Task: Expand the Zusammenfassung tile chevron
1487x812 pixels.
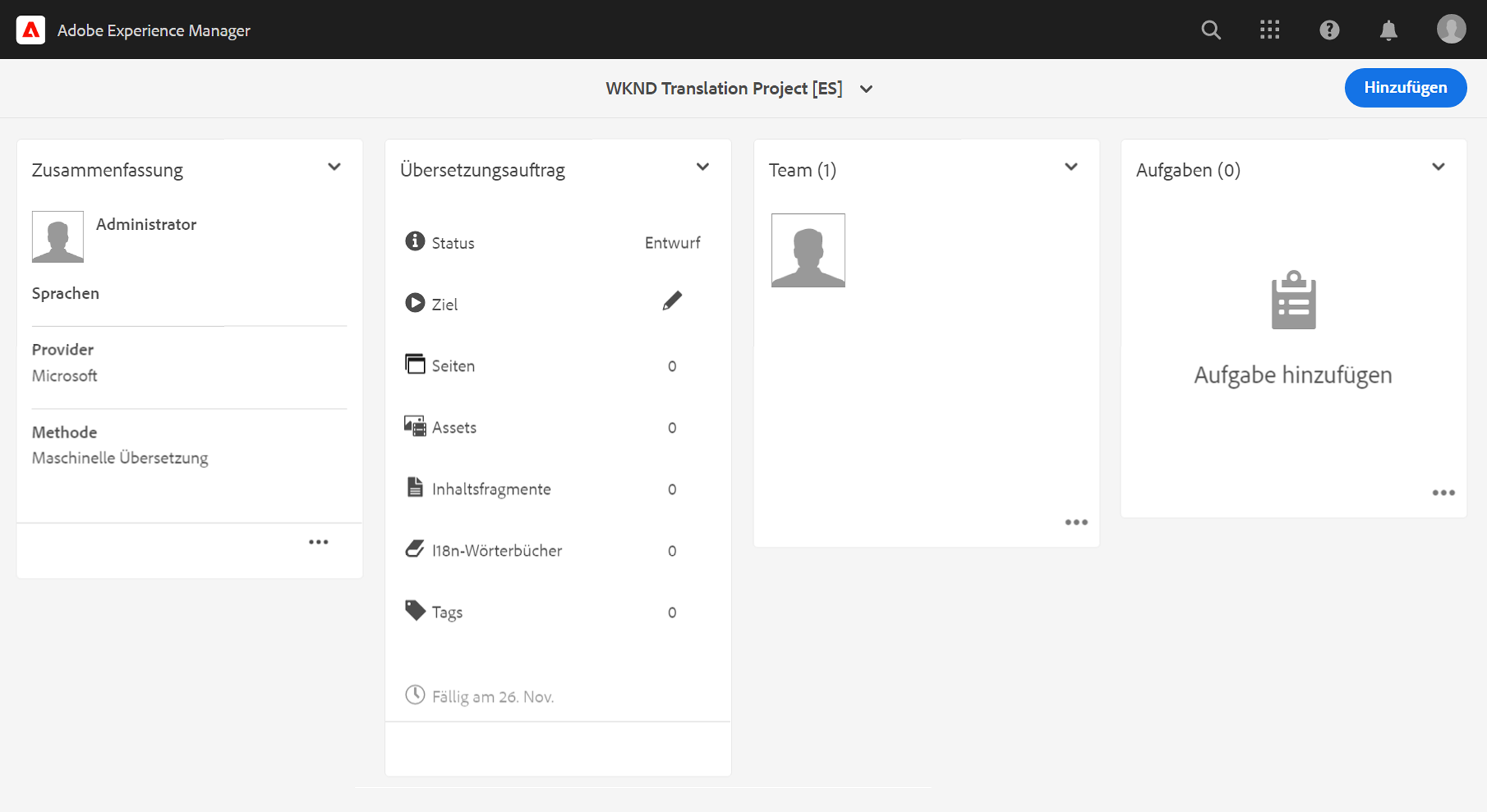Action: click(x=334, y=167)
